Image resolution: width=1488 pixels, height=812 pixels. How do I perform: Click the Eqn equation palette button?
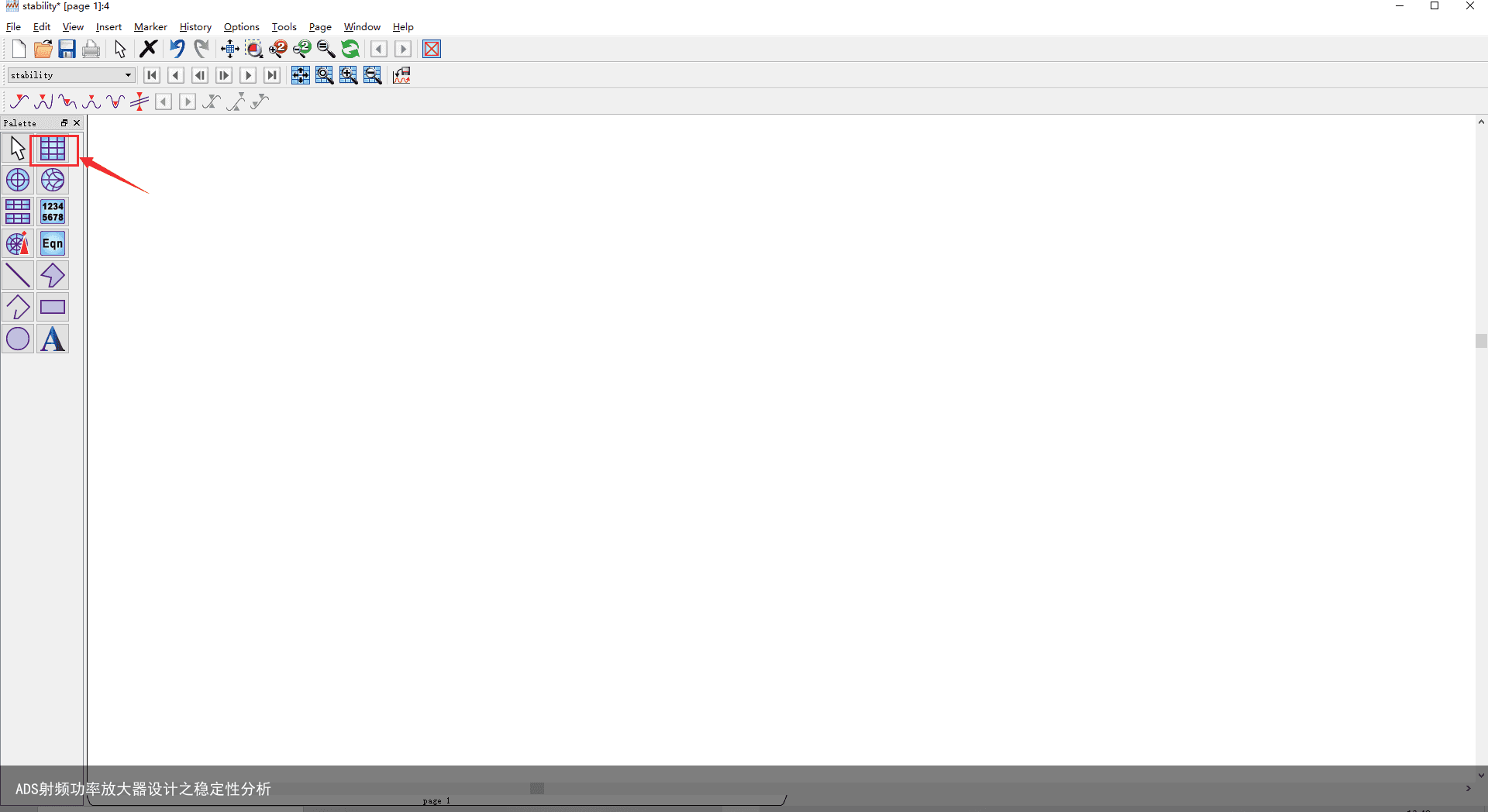[53, 244]
